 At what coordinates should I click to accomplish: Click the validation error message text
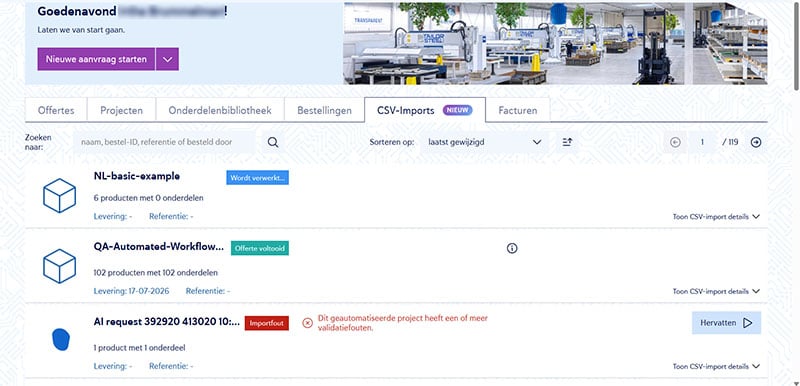tap(403, 323)
